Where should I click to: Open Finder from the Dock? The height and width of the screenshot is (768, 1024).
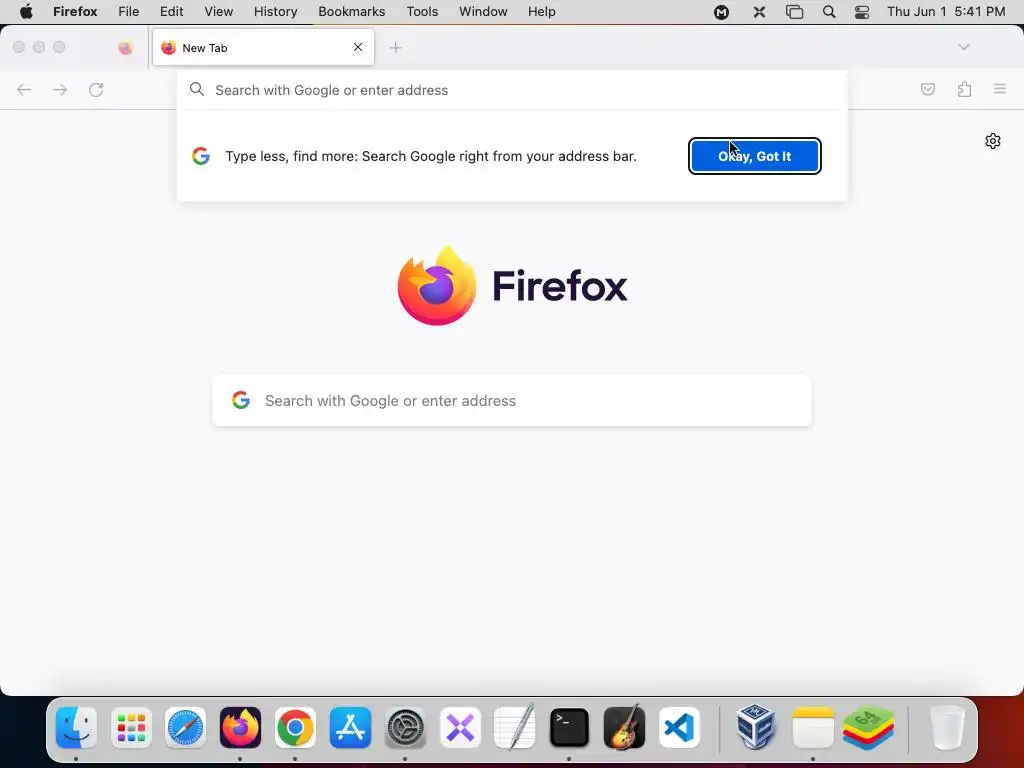pyautogui.click(x=76, y=727)
